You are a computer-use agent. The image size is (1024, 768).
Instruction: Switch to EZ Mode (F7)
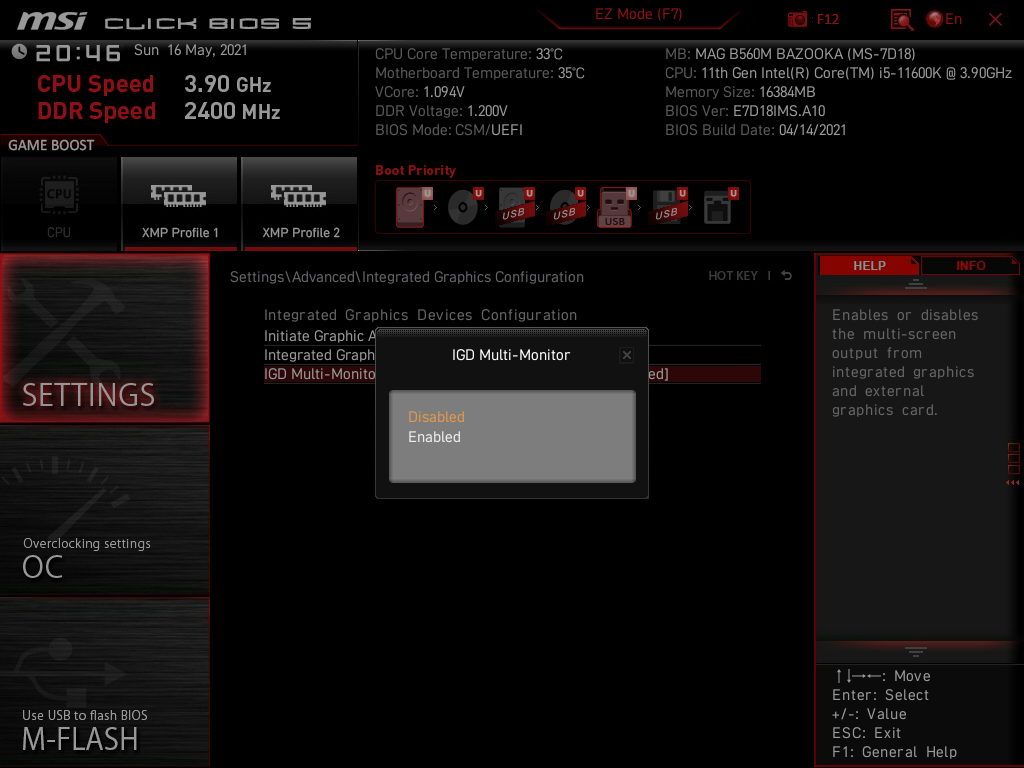(638, 14)
